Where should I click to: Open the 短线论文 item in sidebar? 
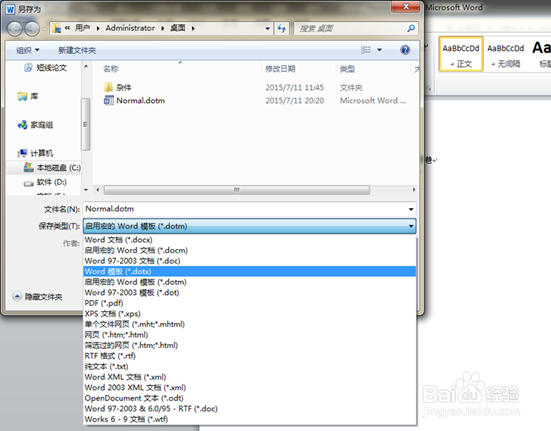click(46, 67)
